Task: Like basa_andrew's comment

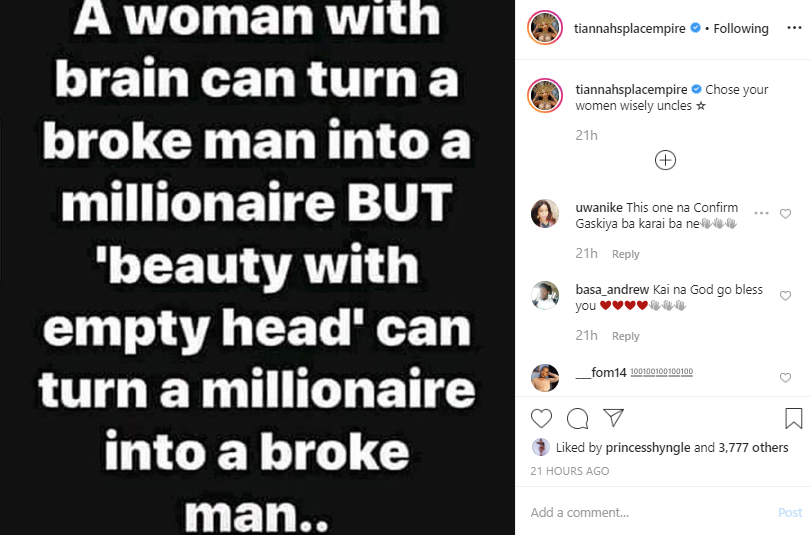Action: [x=785, y=297]
